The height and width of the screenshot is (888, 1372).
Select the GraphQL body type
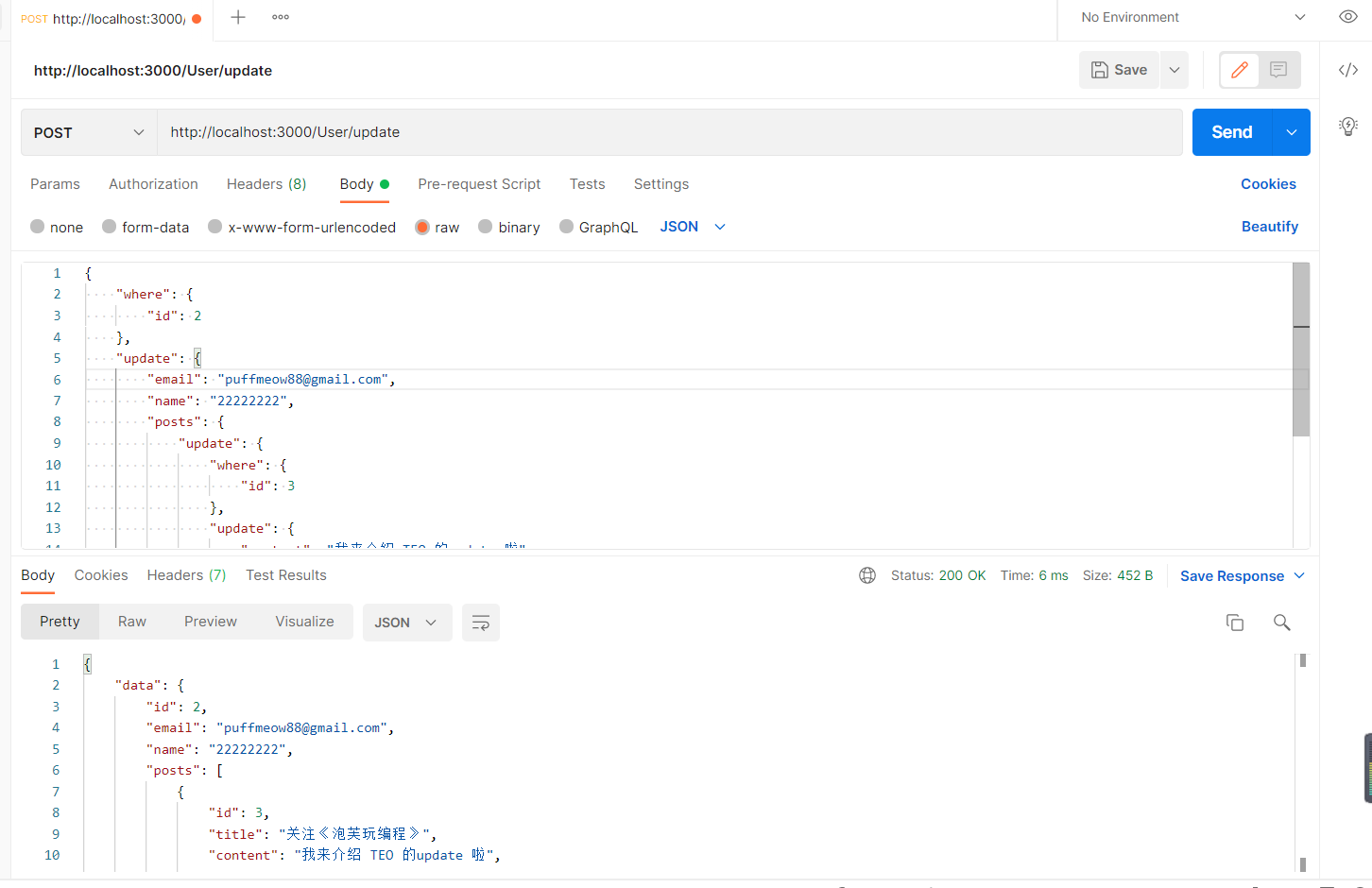599,227
